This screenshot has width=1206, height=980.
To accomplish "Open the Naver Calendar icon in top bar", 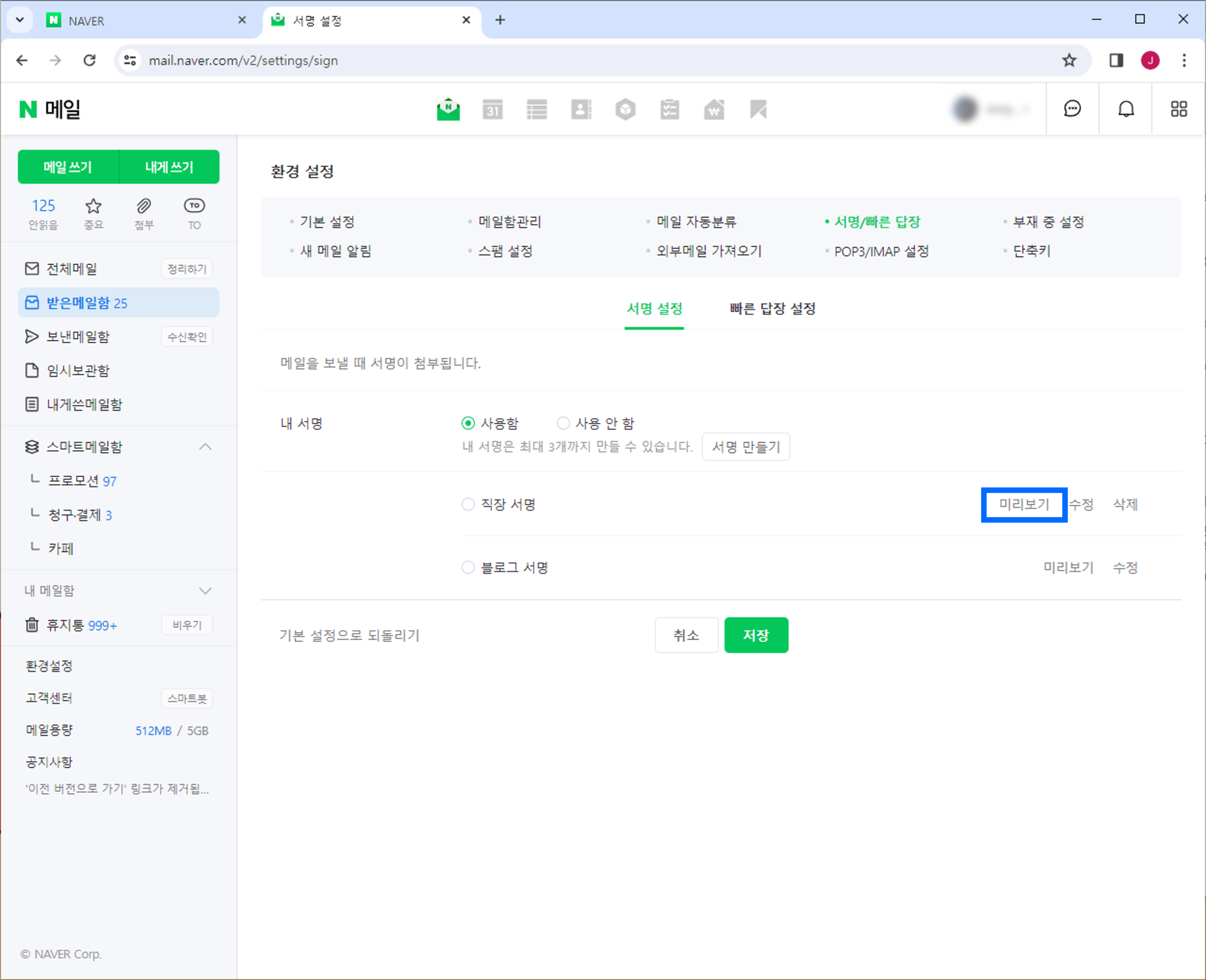I will coord(492,109).
